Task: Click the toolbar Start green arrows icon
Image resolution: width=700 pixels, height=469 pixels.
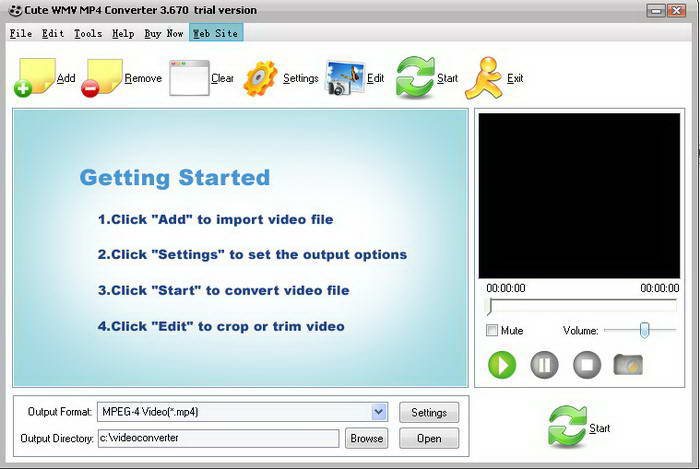Action: tap(415, 77)
